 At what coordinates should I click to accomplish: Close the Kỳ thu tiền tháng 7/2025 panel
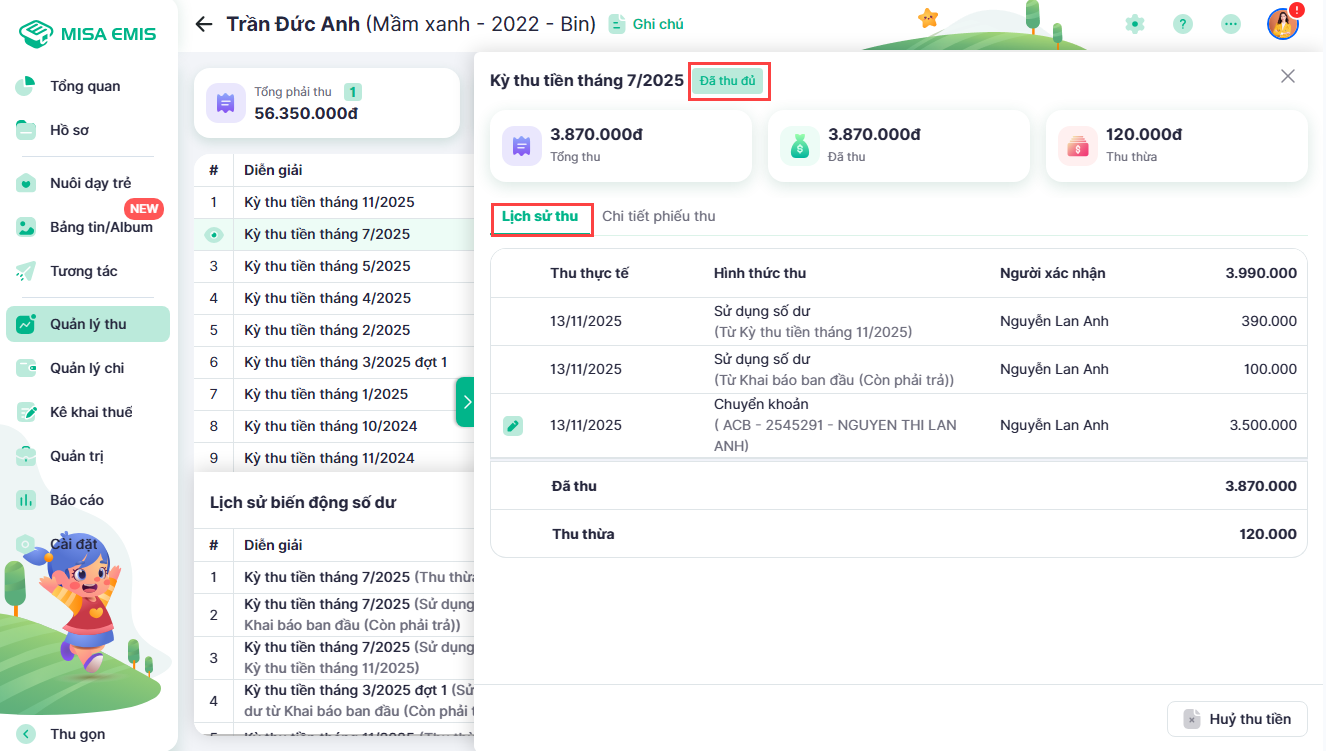1288,76
